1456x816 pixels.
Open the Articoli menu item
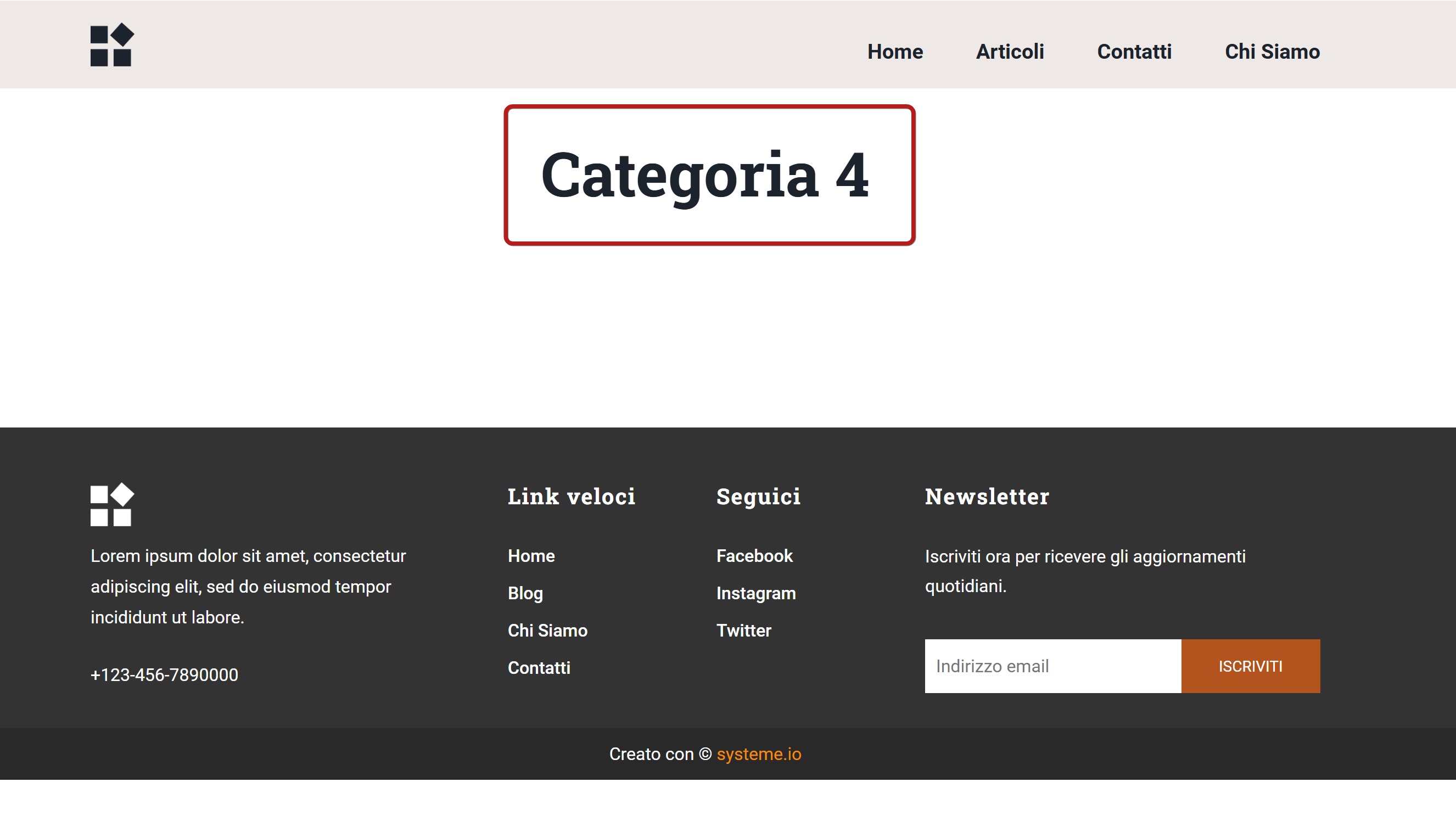click(x=1010, y=52)
